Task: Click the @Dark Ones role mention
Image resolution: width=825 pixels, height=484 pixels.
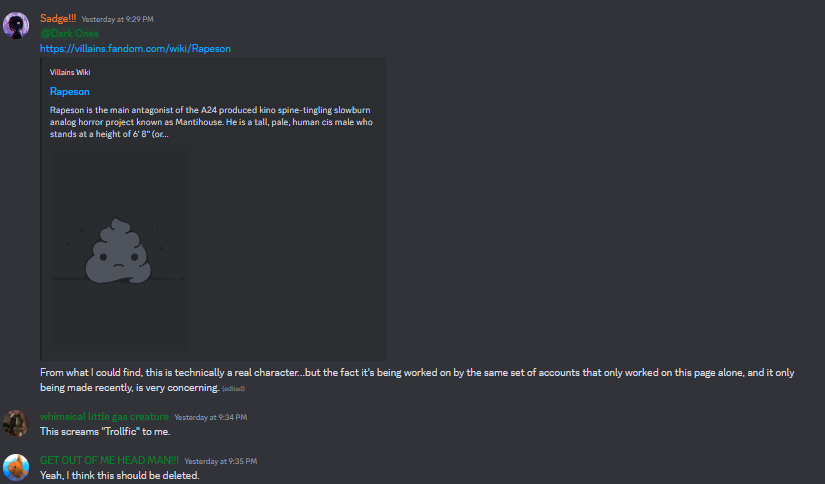Action: click(69, 33)
